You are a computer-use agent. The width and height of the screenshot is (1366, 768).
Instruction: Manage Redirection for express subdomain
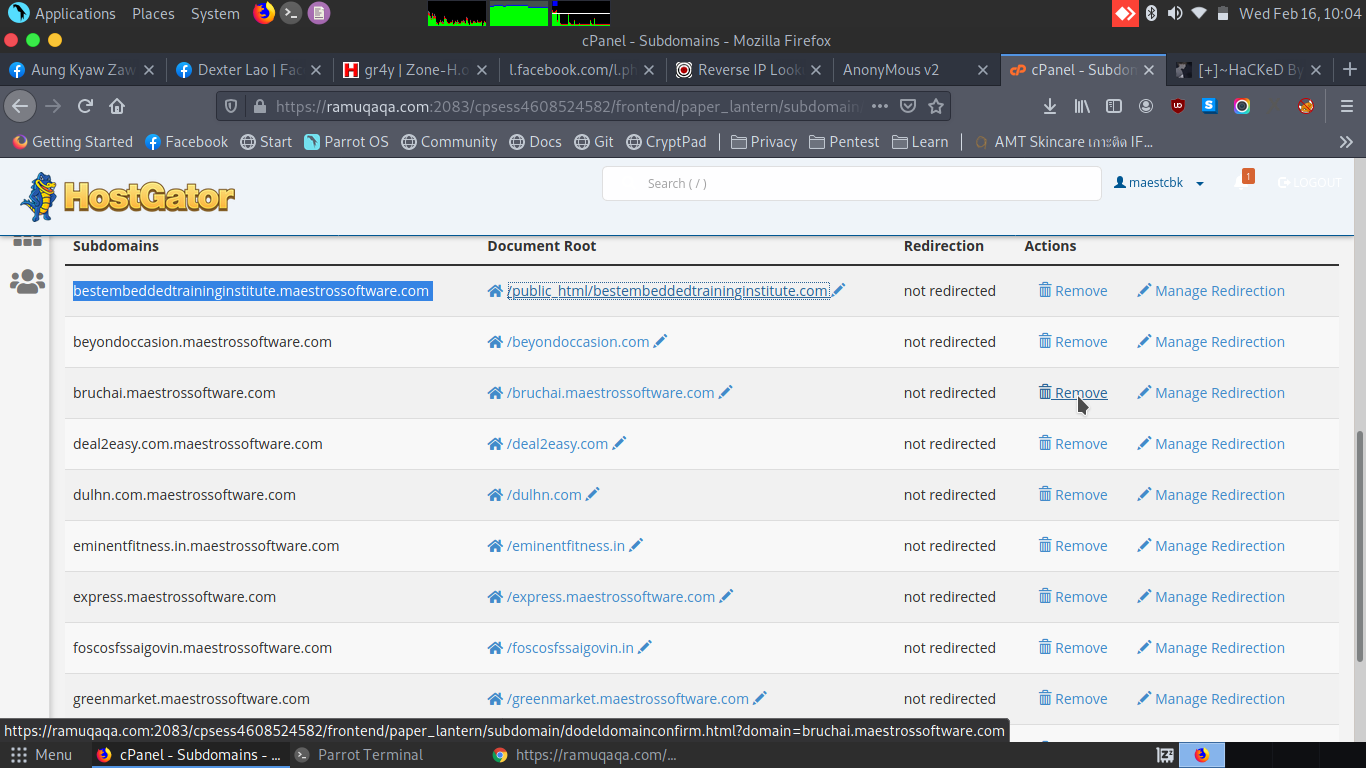(1211, 597)
